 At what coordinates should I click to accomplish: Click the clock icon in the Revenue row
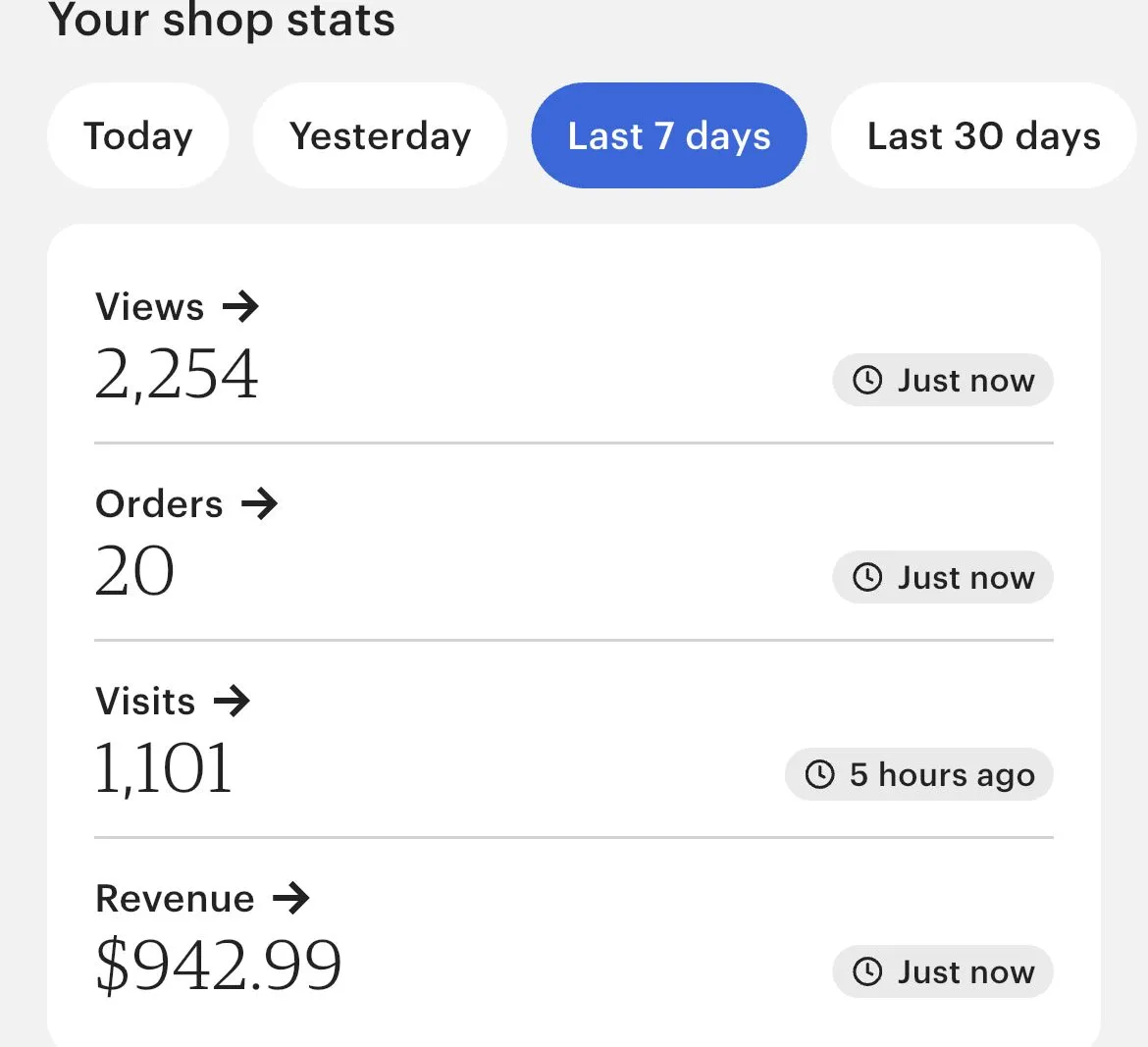click(867, 971)
